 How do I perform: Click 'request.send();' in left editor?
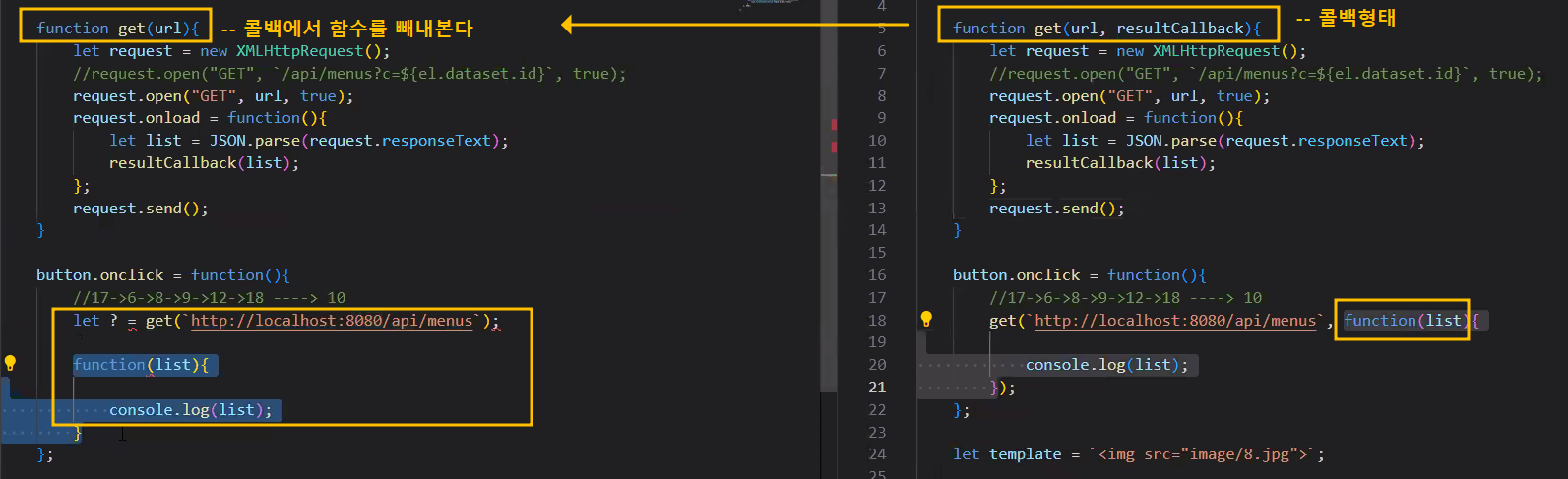tap(141, 209)
